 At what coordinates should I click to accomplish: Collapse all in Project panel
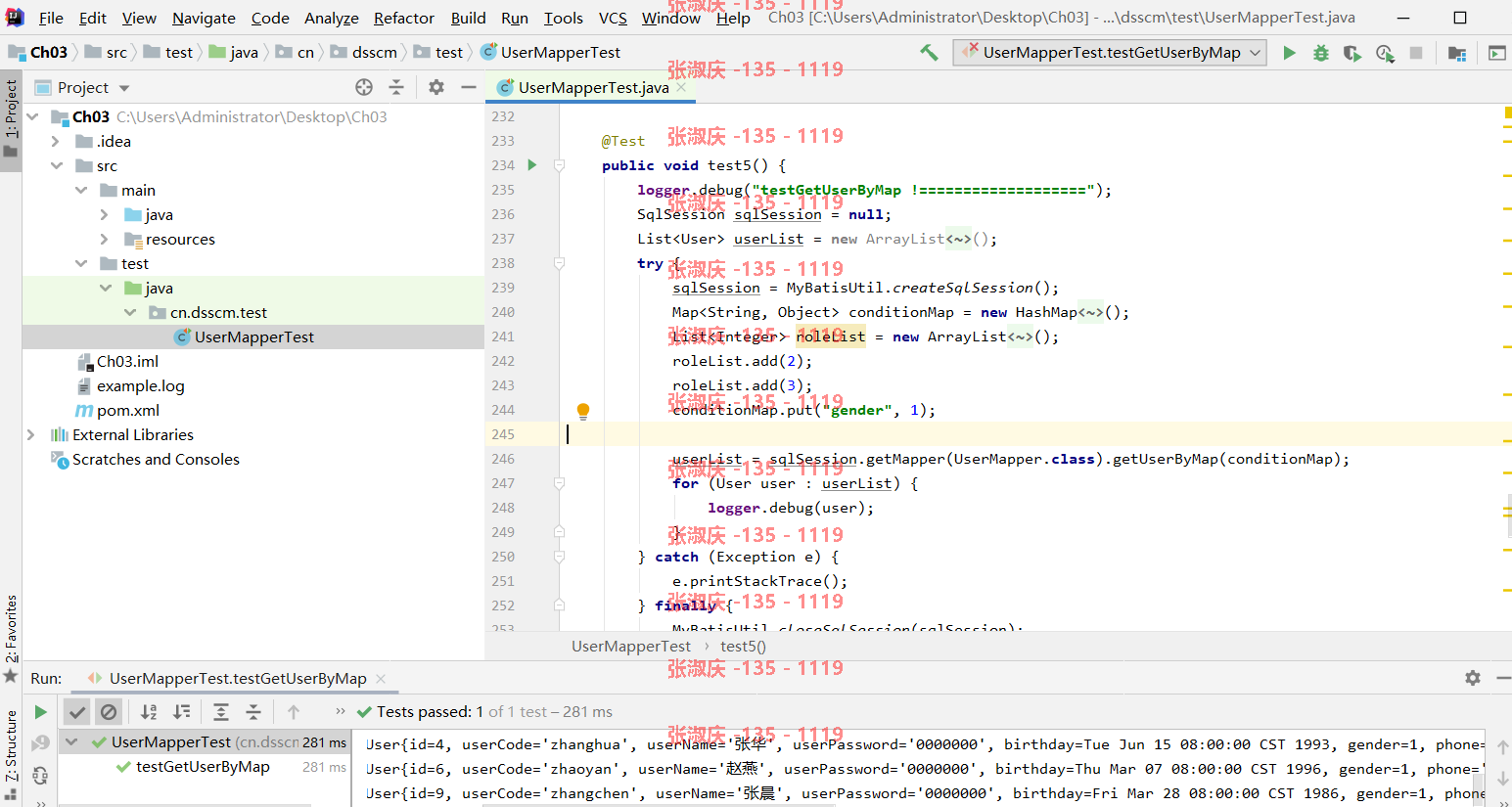[396, 87]
